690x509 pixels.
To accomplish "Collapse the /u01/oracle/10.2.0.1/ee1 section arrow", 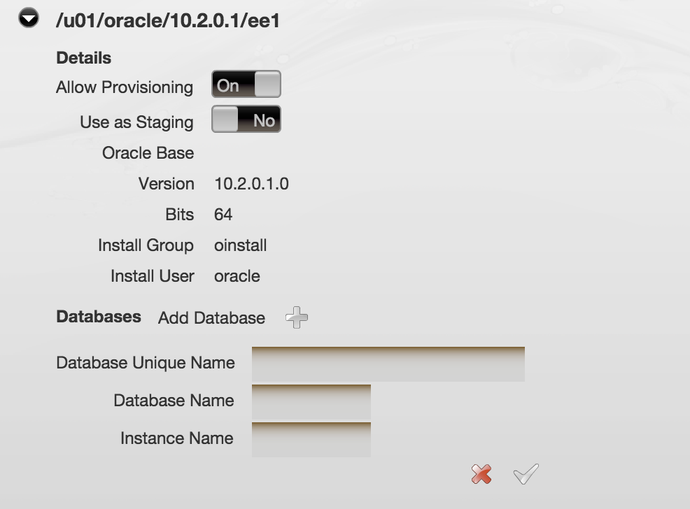I will (29, 19).
